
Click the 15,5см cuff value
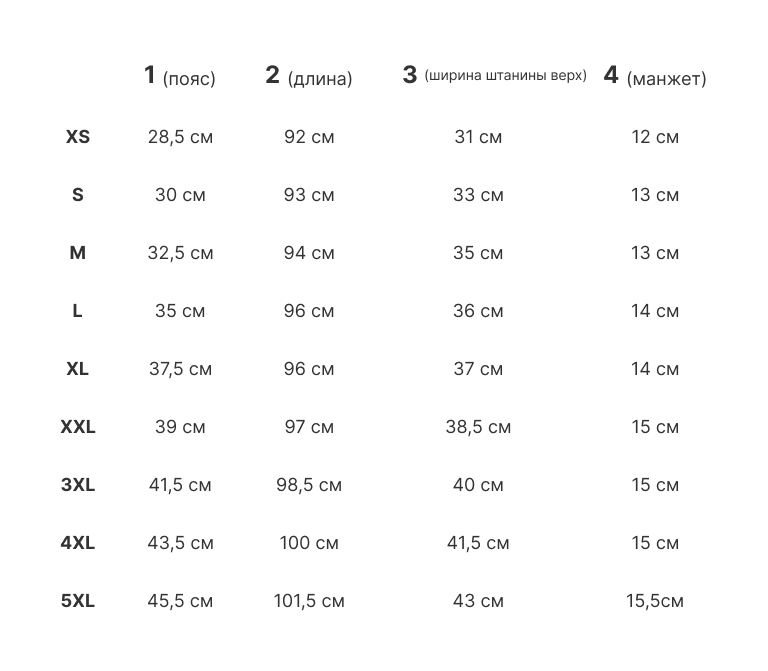tap(655, 601)
